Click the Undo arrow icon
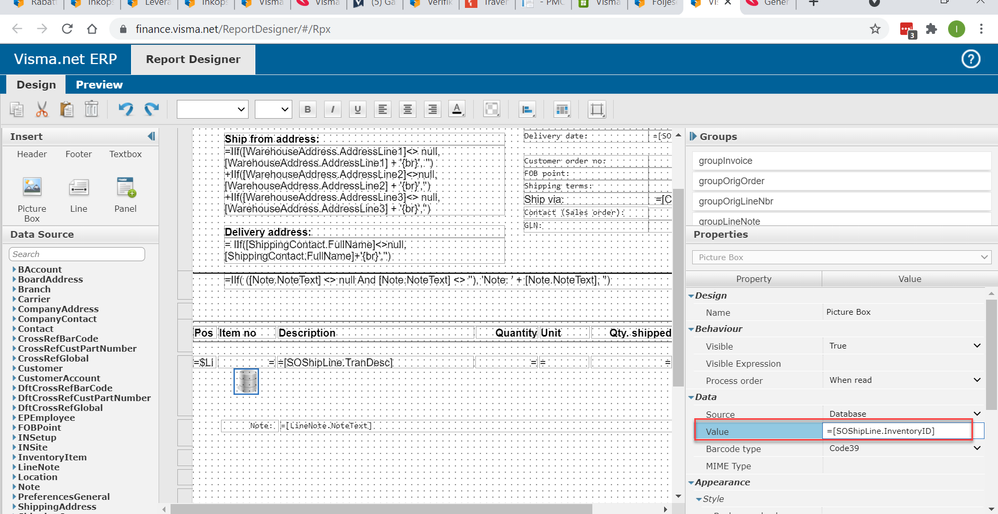Screen dimensions: 998x514 pyautogui.click(x=125, y=109)
